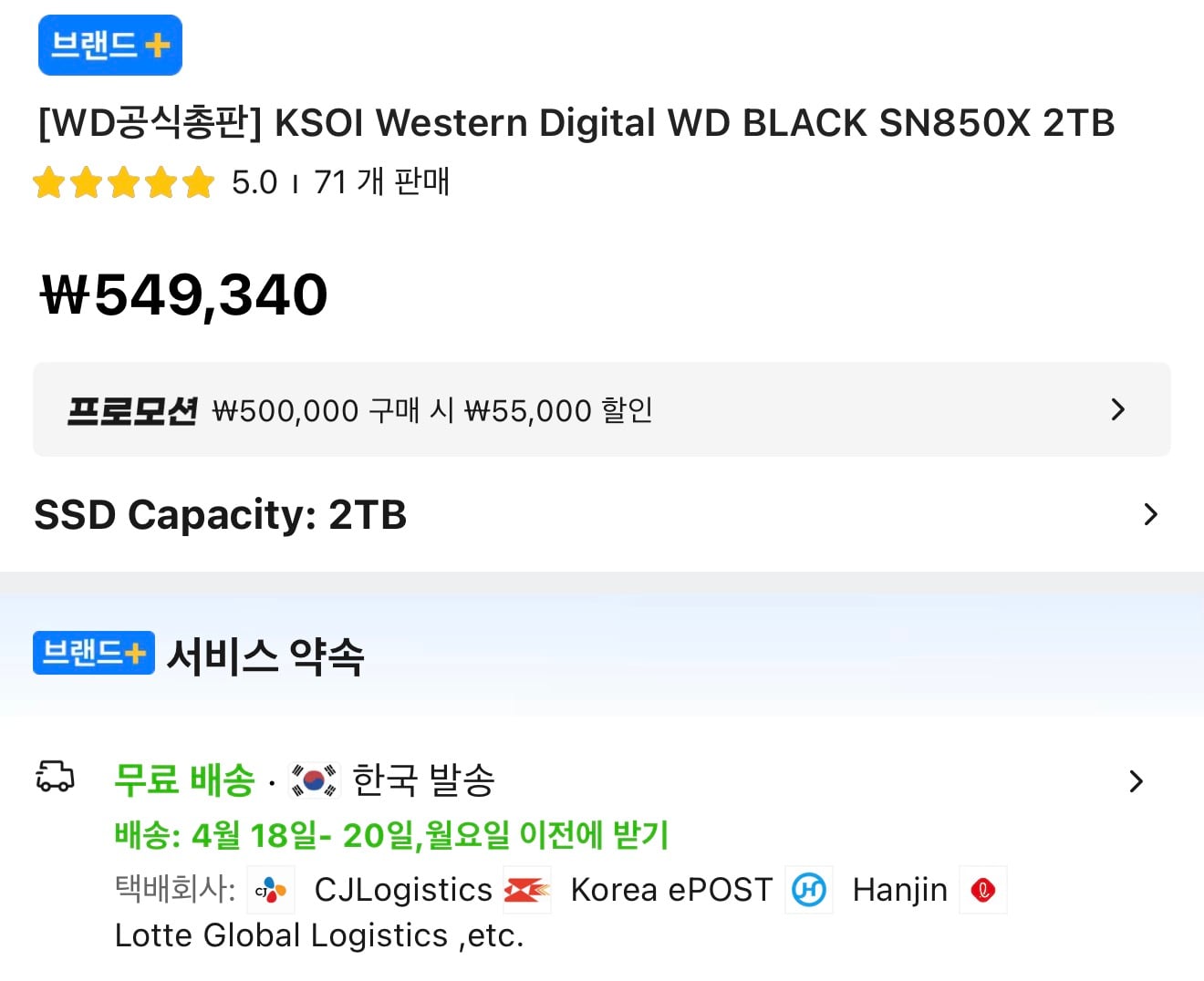The height and width of the screenshot is (981, 1204).
Task: Select the SSD Capacity: 2TB row
Action: click(x=220, y=514)
